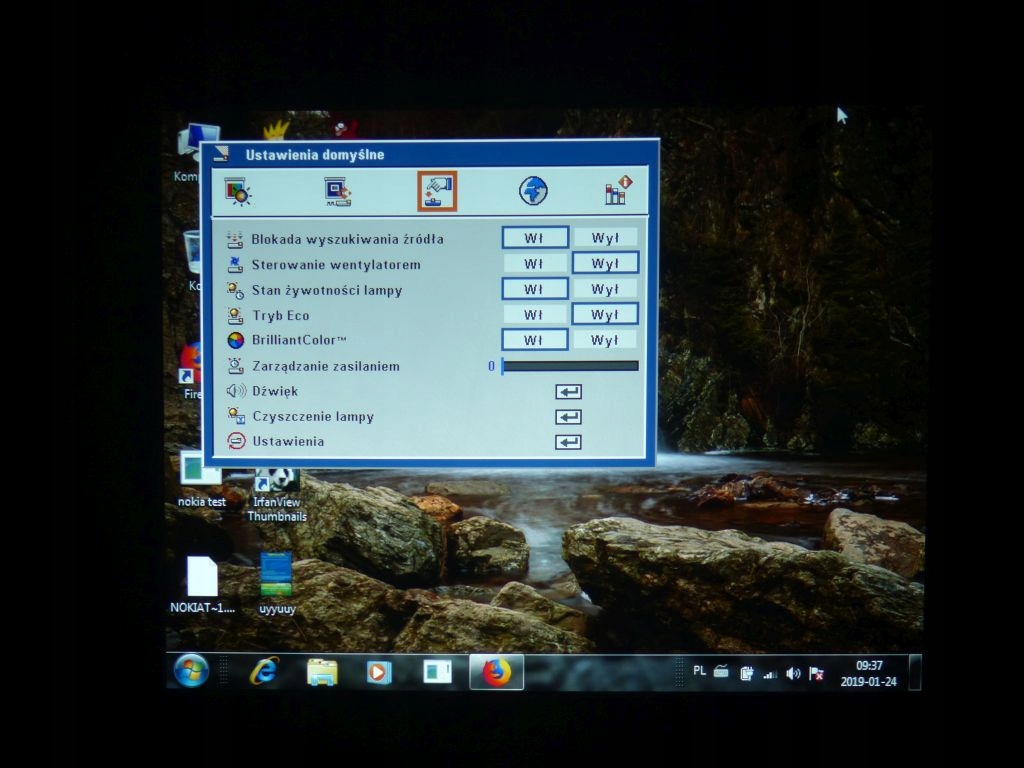Turn on Tryb Eco
1024x768 pixels.
[x=533, y=313]
